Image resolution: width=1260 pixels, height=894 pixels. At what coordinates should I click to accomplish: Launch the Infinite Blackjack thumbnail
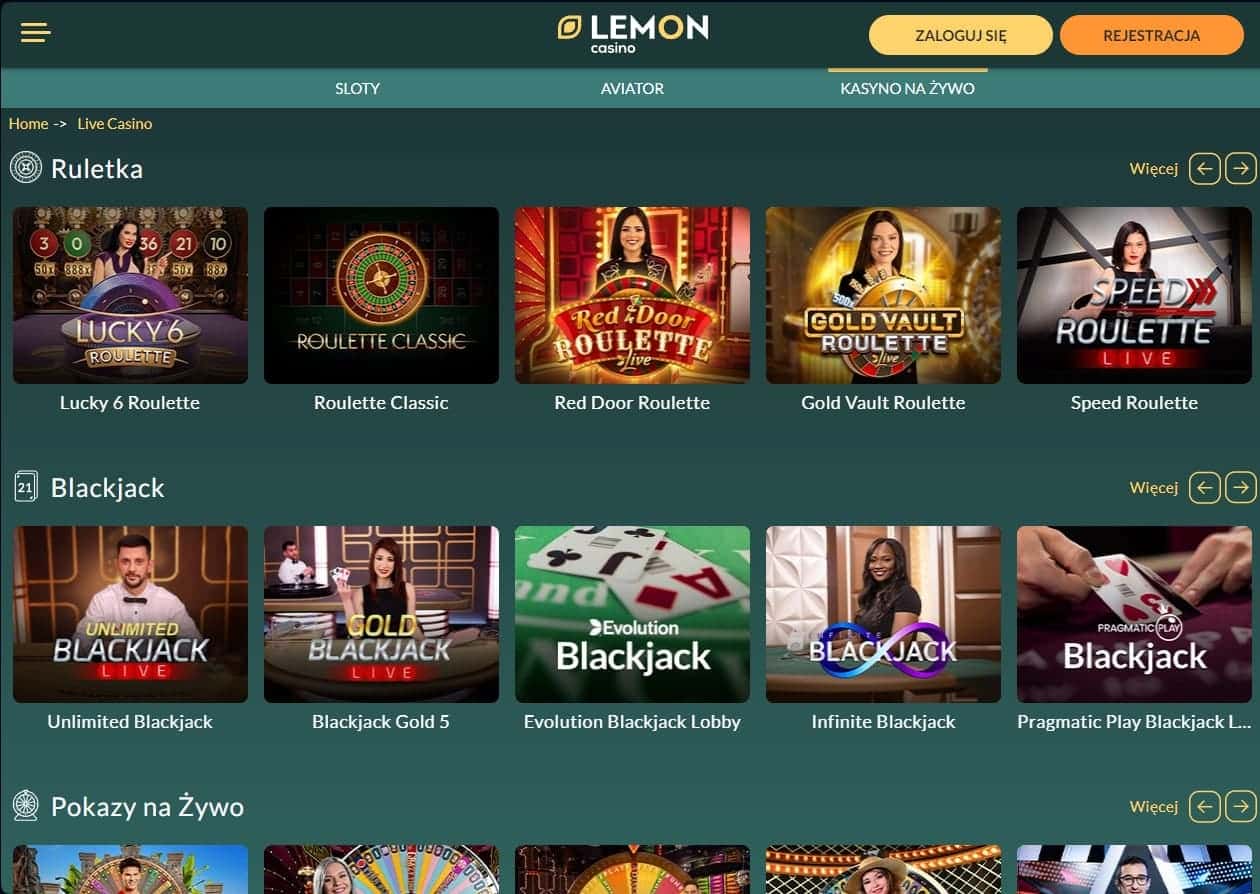coord(883,614)
